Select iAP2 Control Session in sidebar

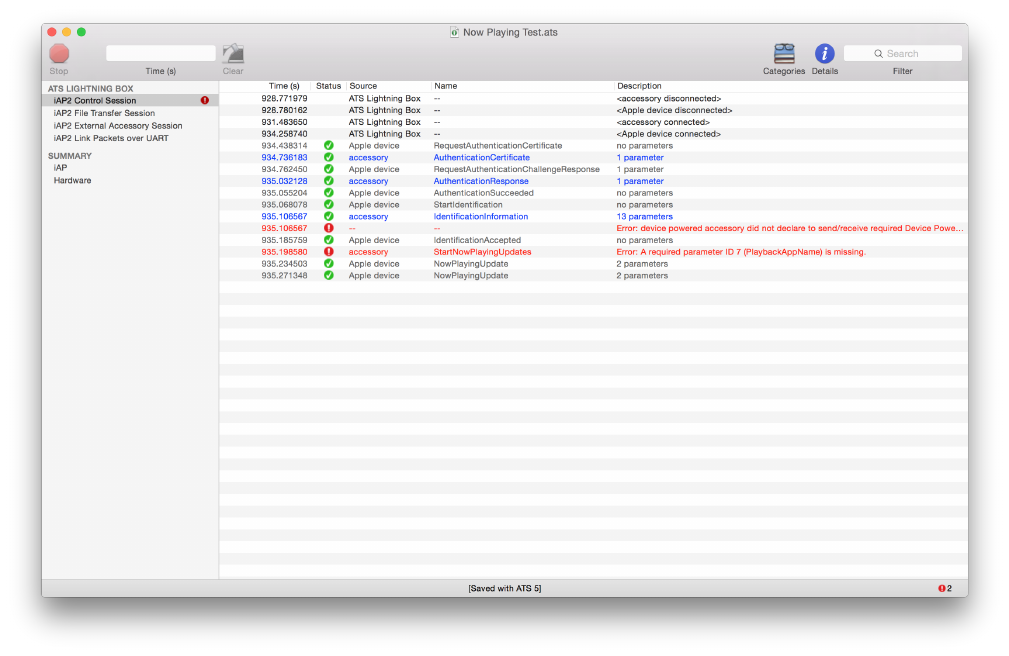[130, 100]
